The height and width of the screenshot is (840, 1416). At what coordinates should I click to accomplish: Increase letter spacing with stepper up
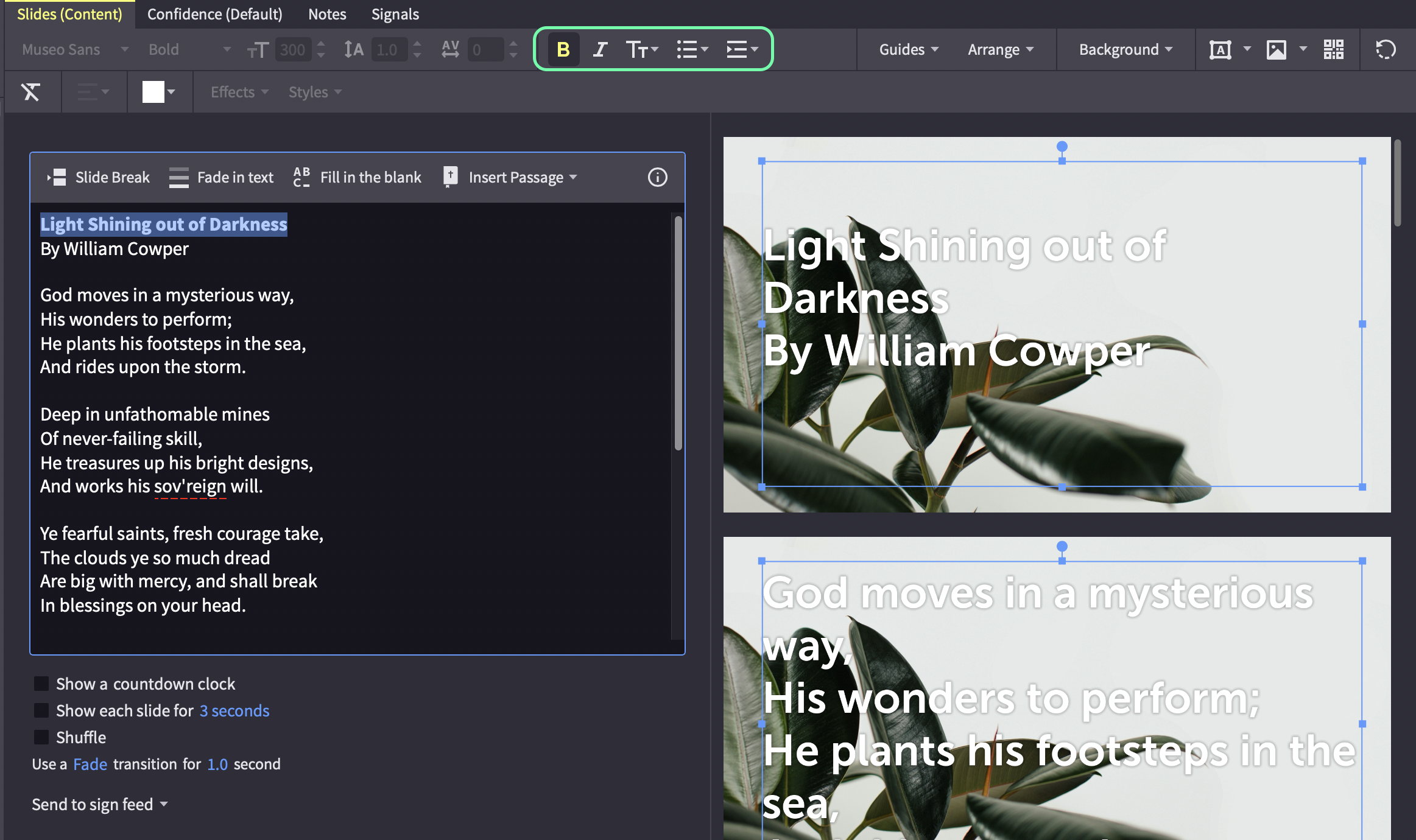pyautogui.click(x=513, y=43)
